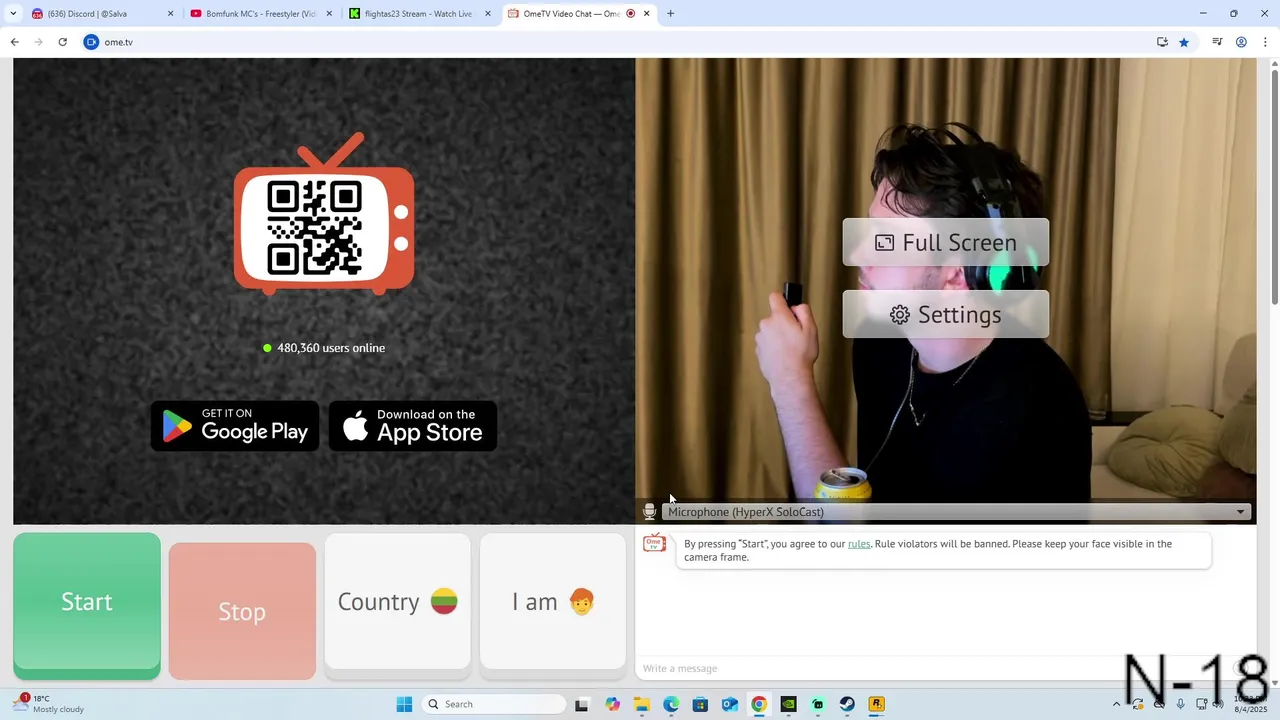
Task: Click the taskbar Search box
Action: [x=494, y=704]
